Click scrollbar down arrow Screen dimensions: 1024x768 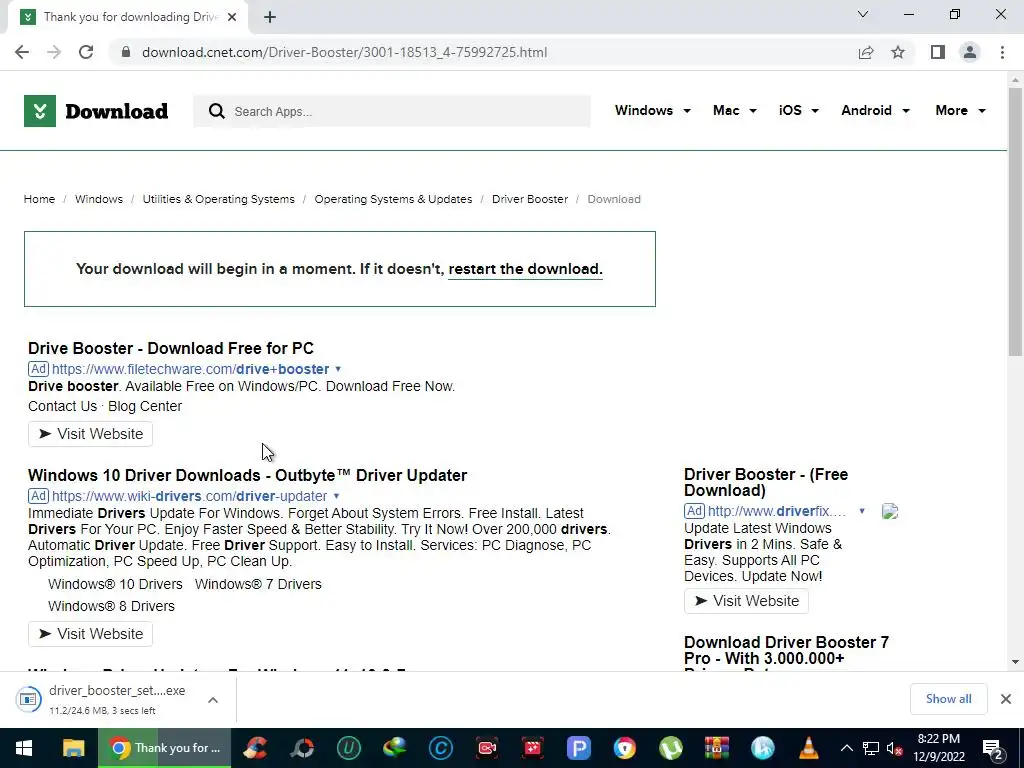point(1015,662)
